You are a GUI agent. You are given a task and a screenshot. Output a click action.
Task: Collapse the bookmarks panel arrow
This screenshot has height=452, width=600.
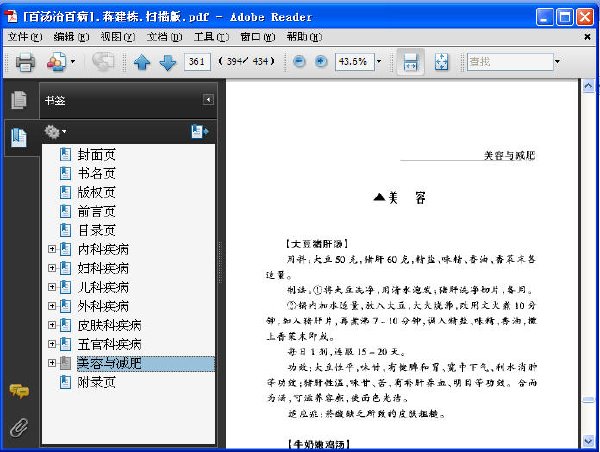pos(208,100)
